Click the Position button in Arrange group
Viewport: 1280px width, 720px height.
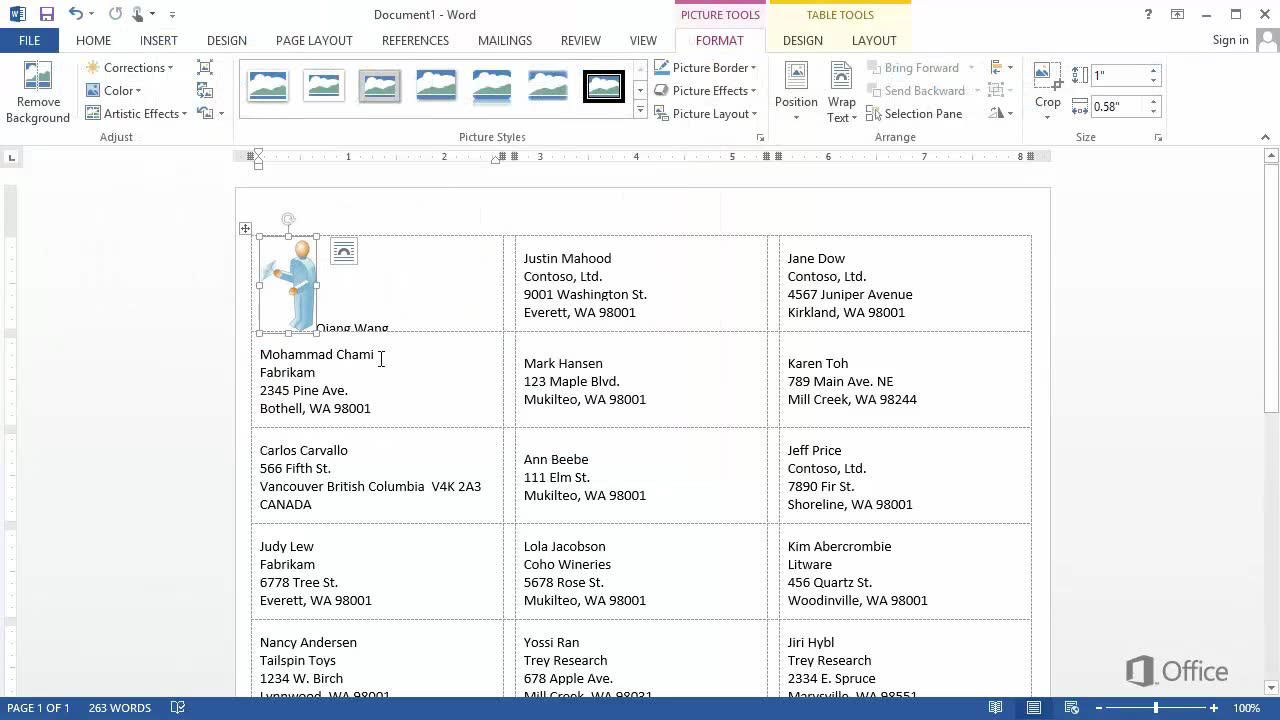796,92
